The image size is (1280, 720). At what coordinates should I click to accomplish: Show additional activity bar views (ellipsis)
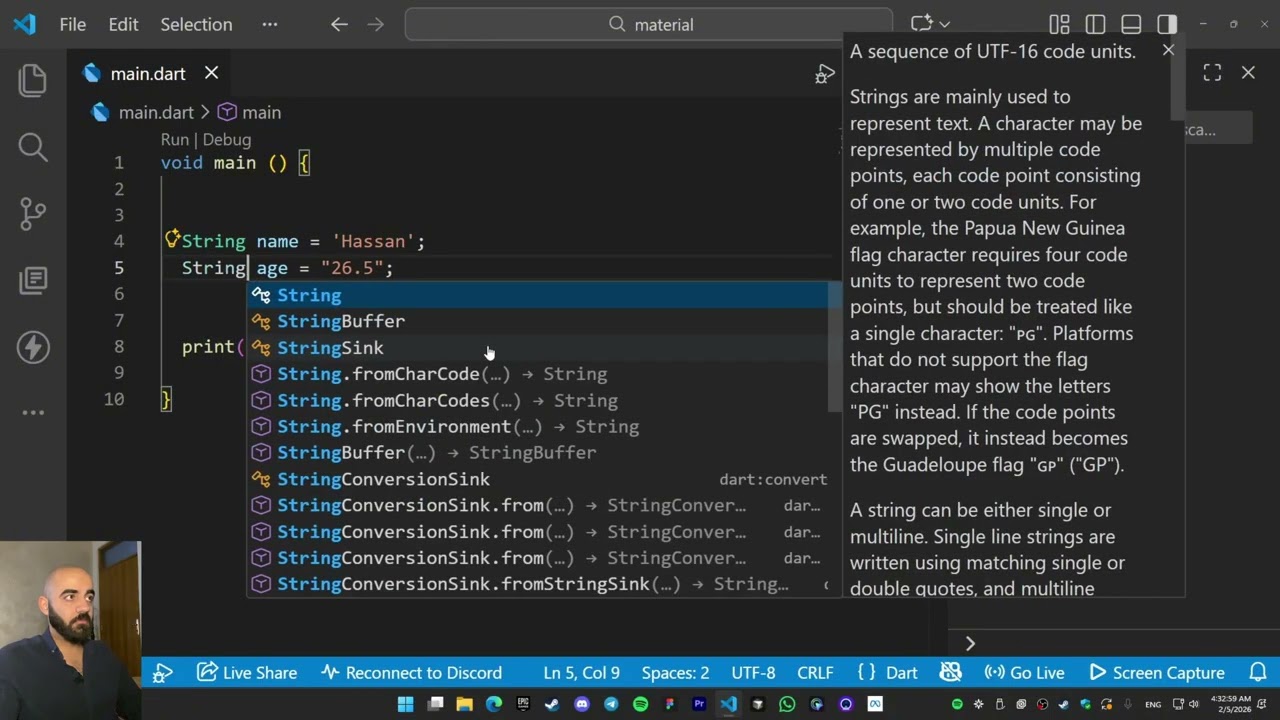(x=33, y=412)
